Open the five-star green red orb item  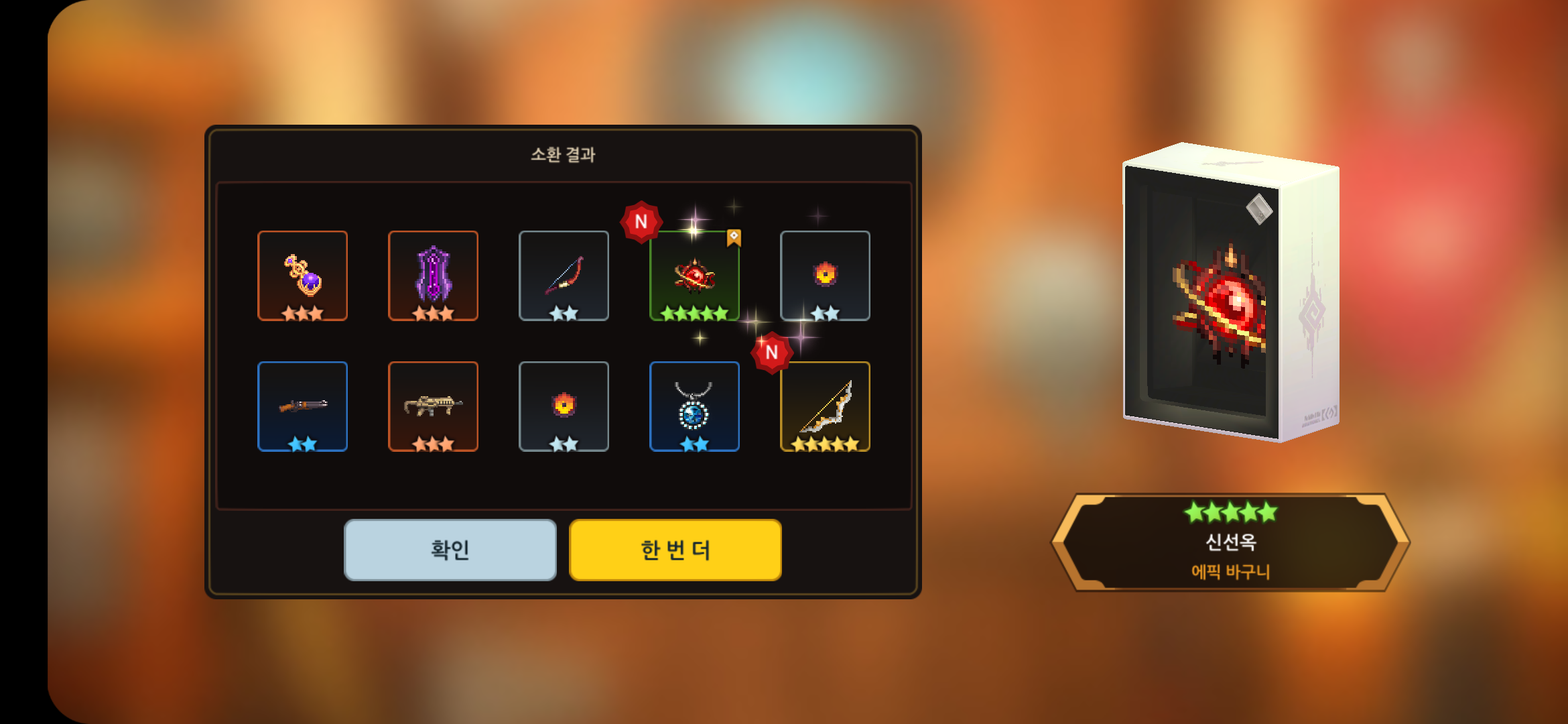694,276
